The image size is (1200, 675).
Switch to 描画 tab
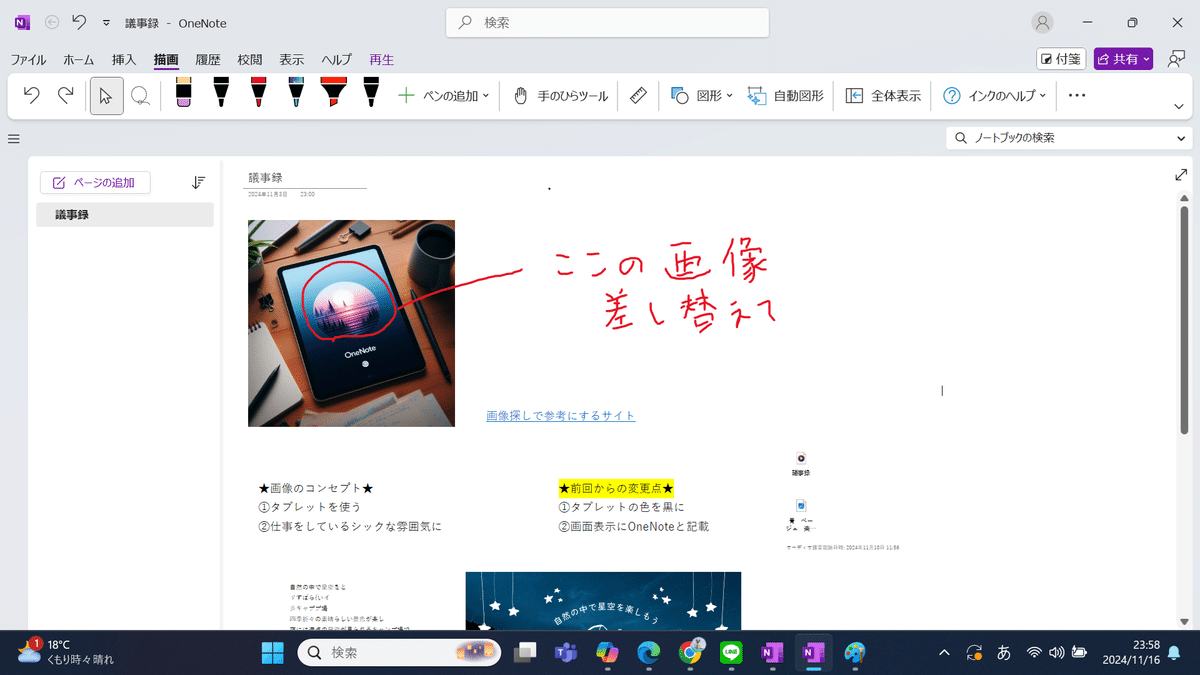pos(166,60)
